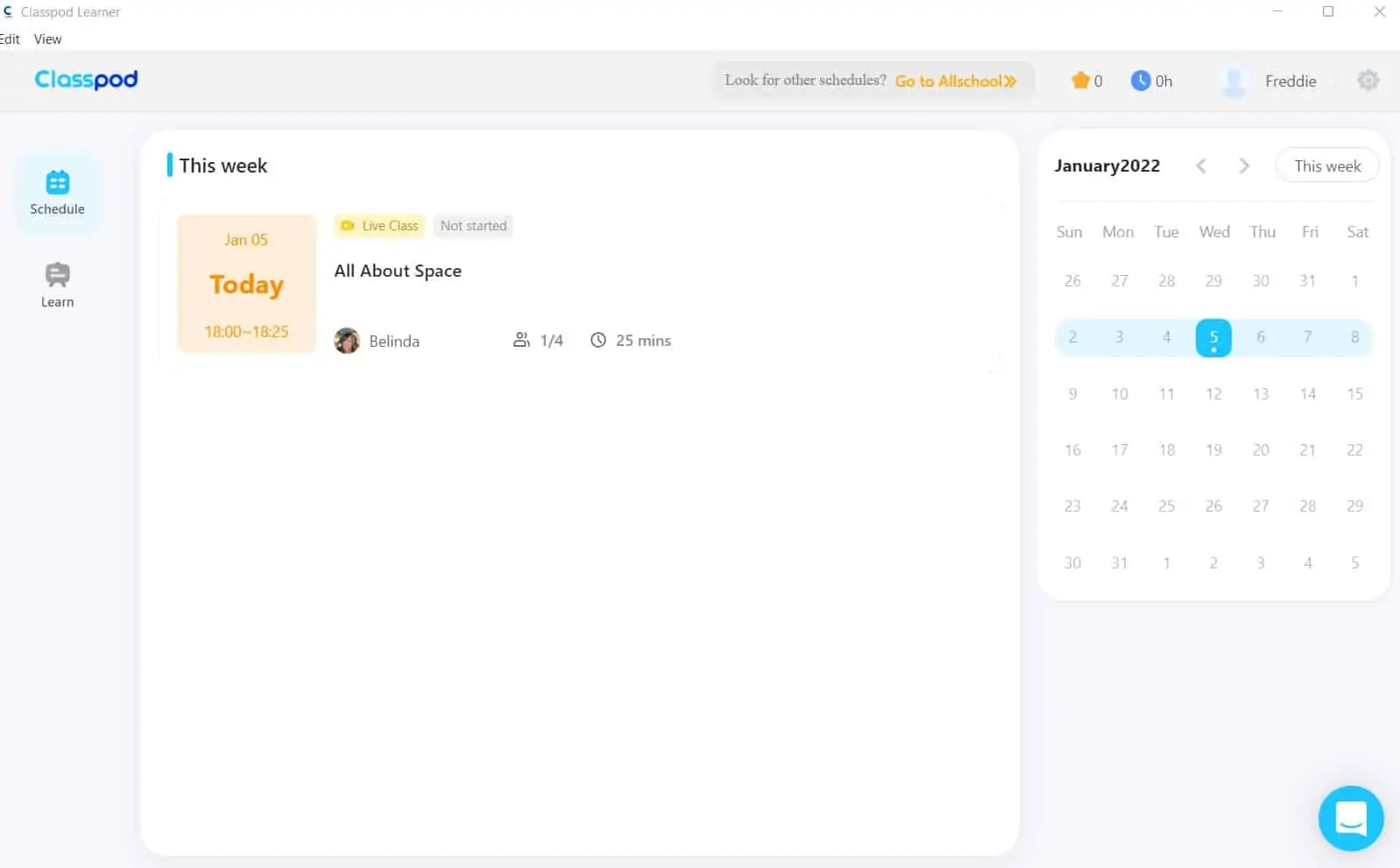1400x868 pixels.
Task: Follow the Go to Allschool link
Action: (x=955, y=81)
